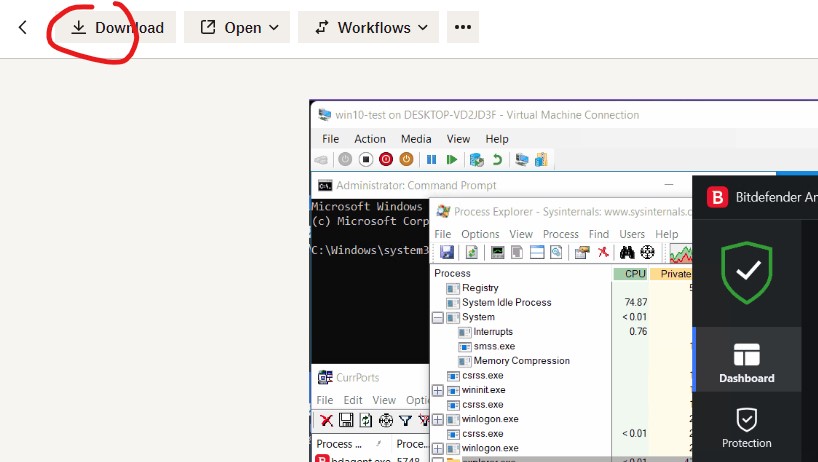Open Edit menu in CurrPorts
The image size is (818, 462).
(x=353, y=400)
